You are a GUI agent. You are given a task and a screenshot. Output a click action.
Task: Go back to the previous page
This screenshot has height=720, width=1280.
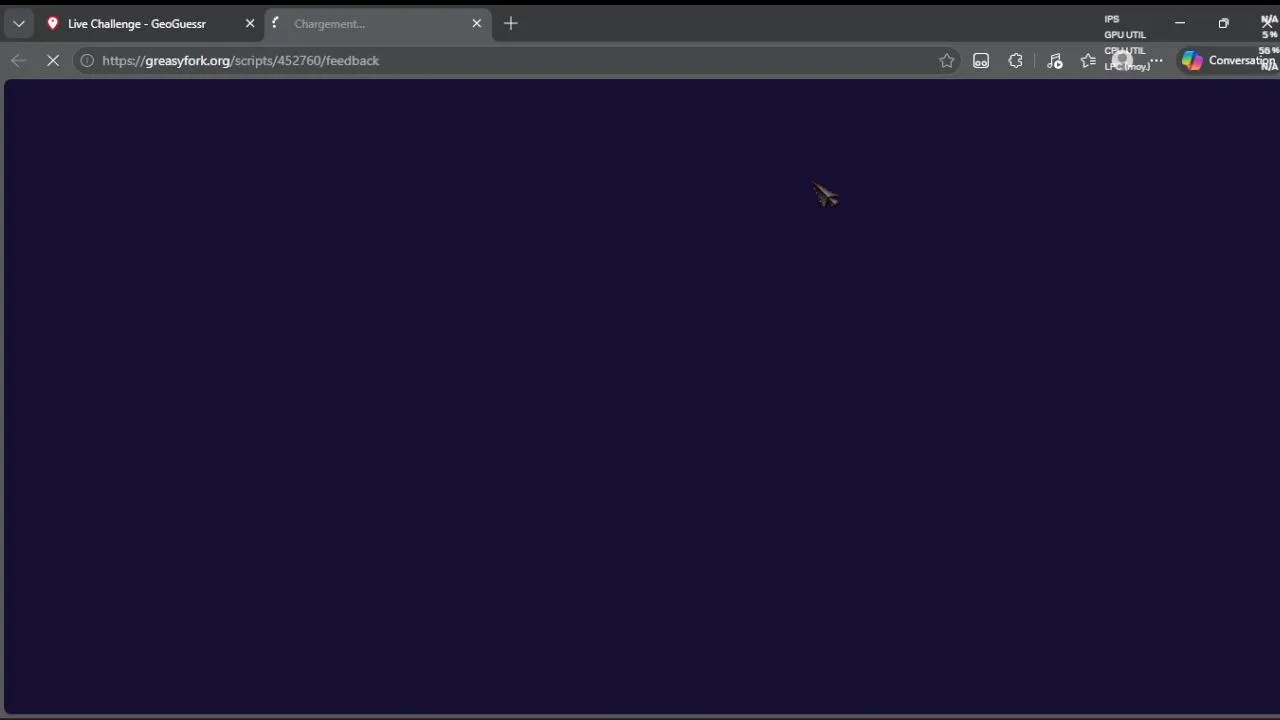(x=18, y=60)
